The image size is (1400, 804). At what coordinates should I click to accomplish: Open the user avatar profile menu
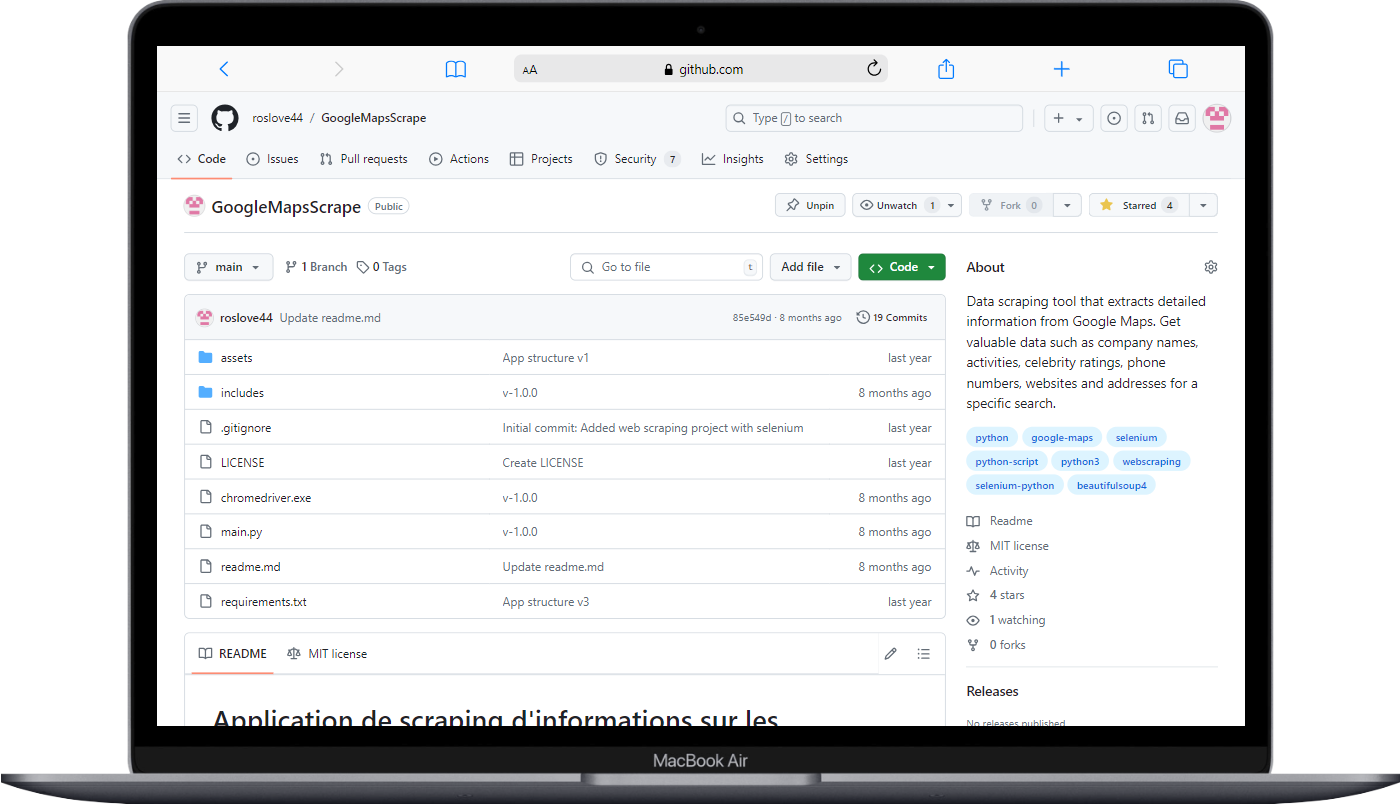(1217, 118)
